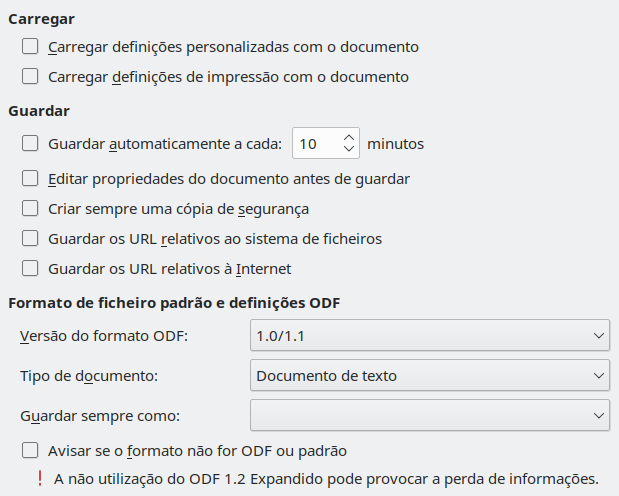
Task: Open the 'Guardar sempre como' dropdown
Action: (x=429, y=414)
